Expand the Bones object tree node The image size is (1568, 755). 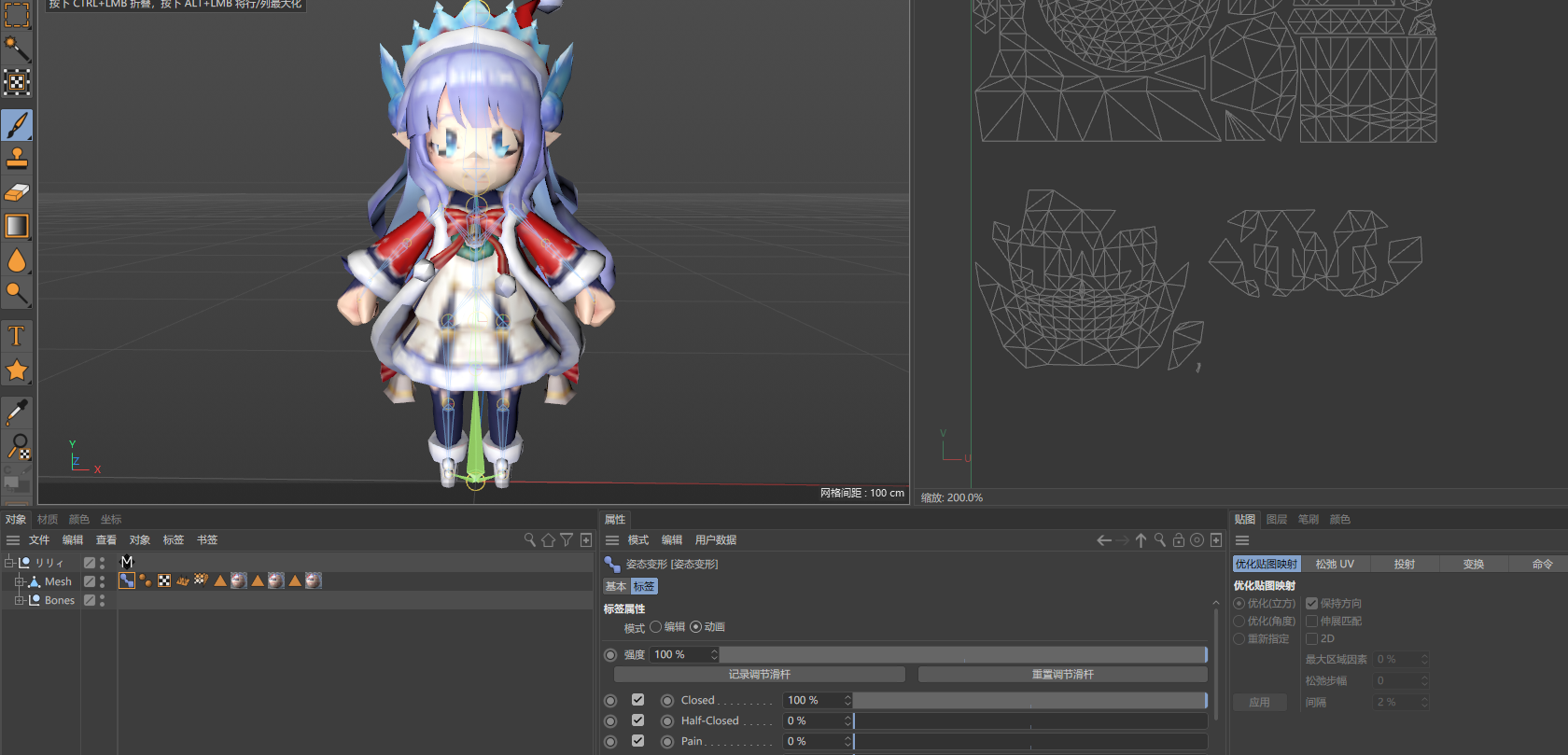(x=19, y=600)
